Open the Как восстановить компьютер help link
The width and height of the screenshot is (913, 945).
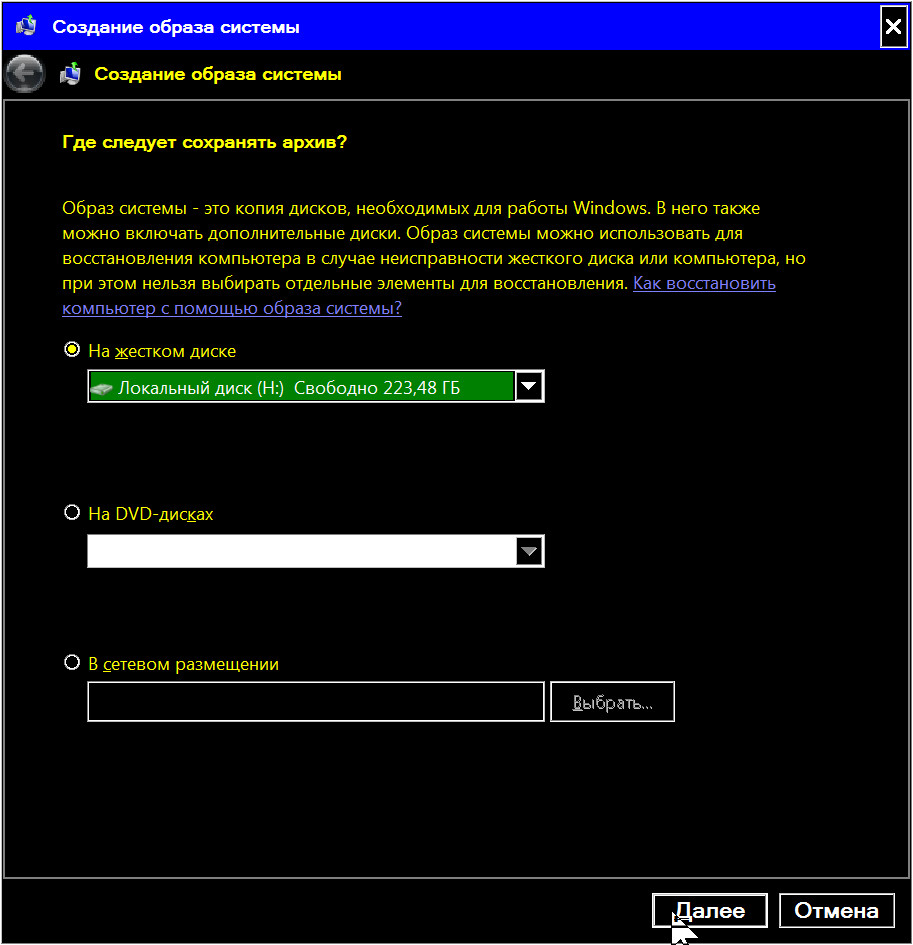tap(703, 284)
